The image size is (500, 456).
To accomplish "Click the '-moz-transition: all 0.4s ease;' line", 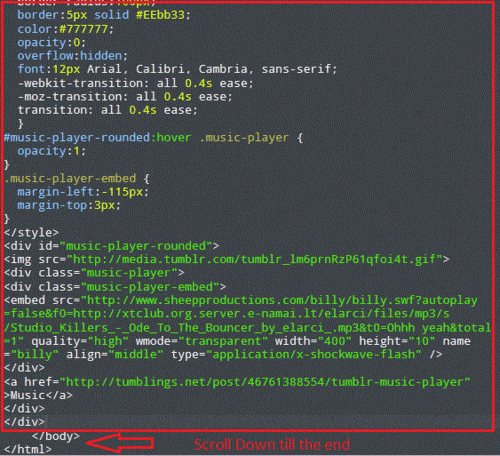I will tap(125, 97).
